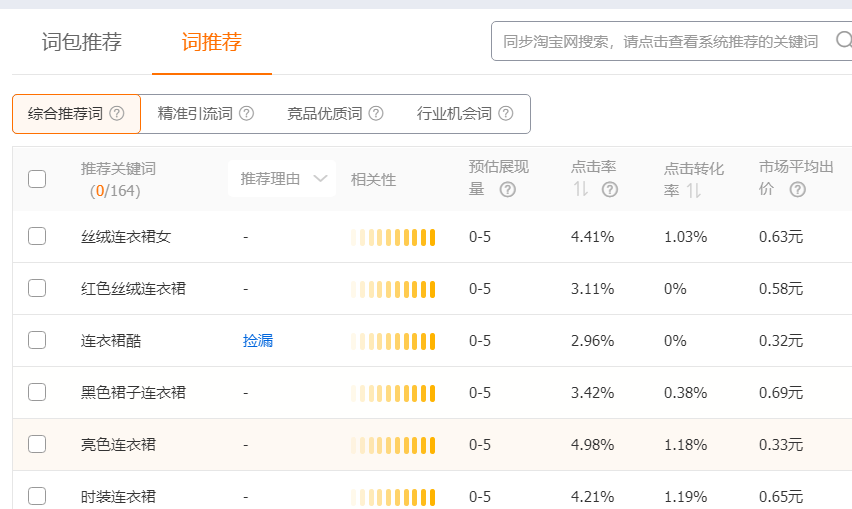
Task: Click relevance bar for 红色丝绒连衣裙
Action: [393, 289]
